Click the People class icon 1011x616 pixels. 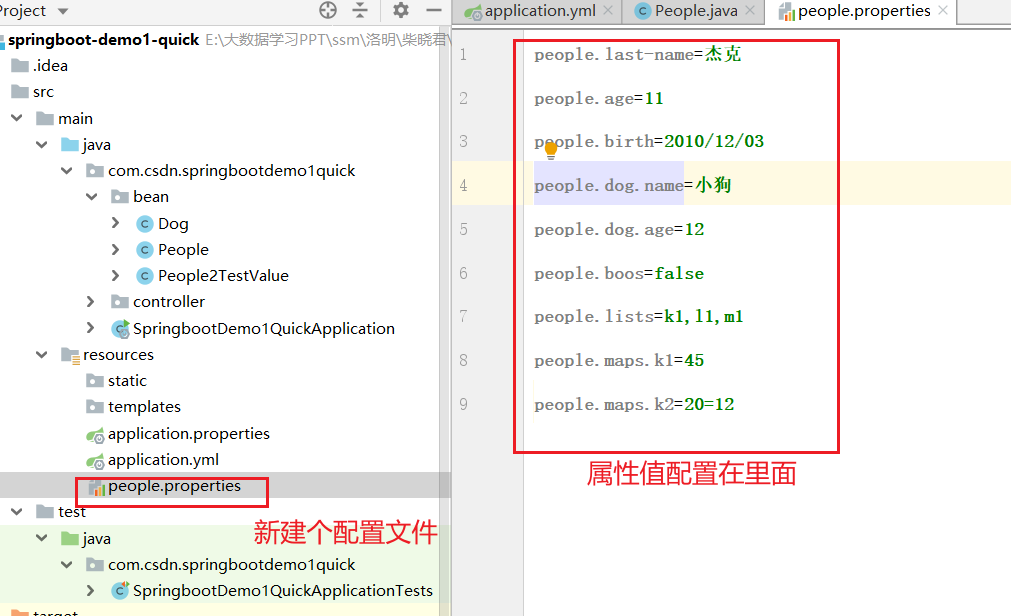pos(144,250)
